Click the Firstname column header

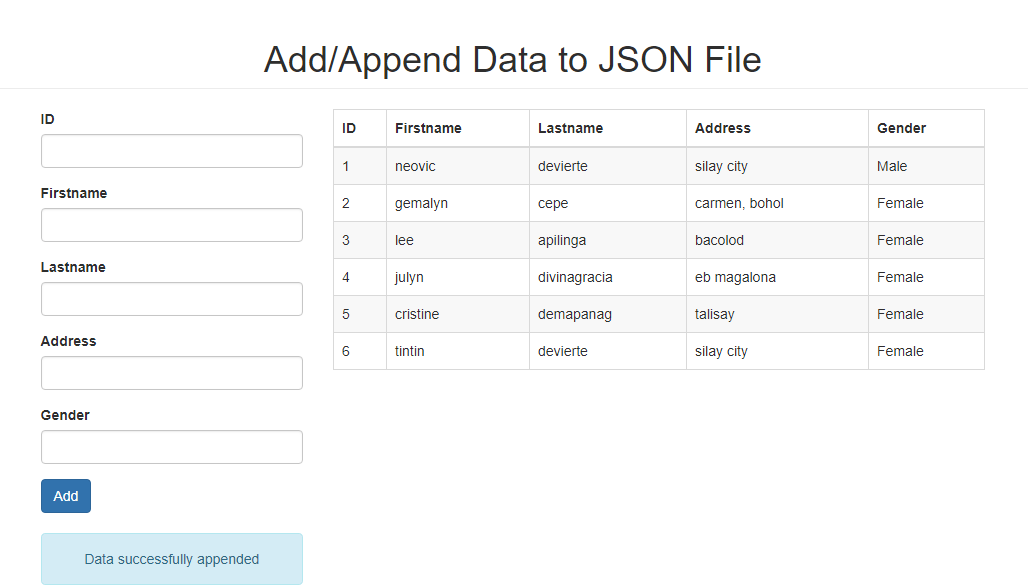(426, 128)
